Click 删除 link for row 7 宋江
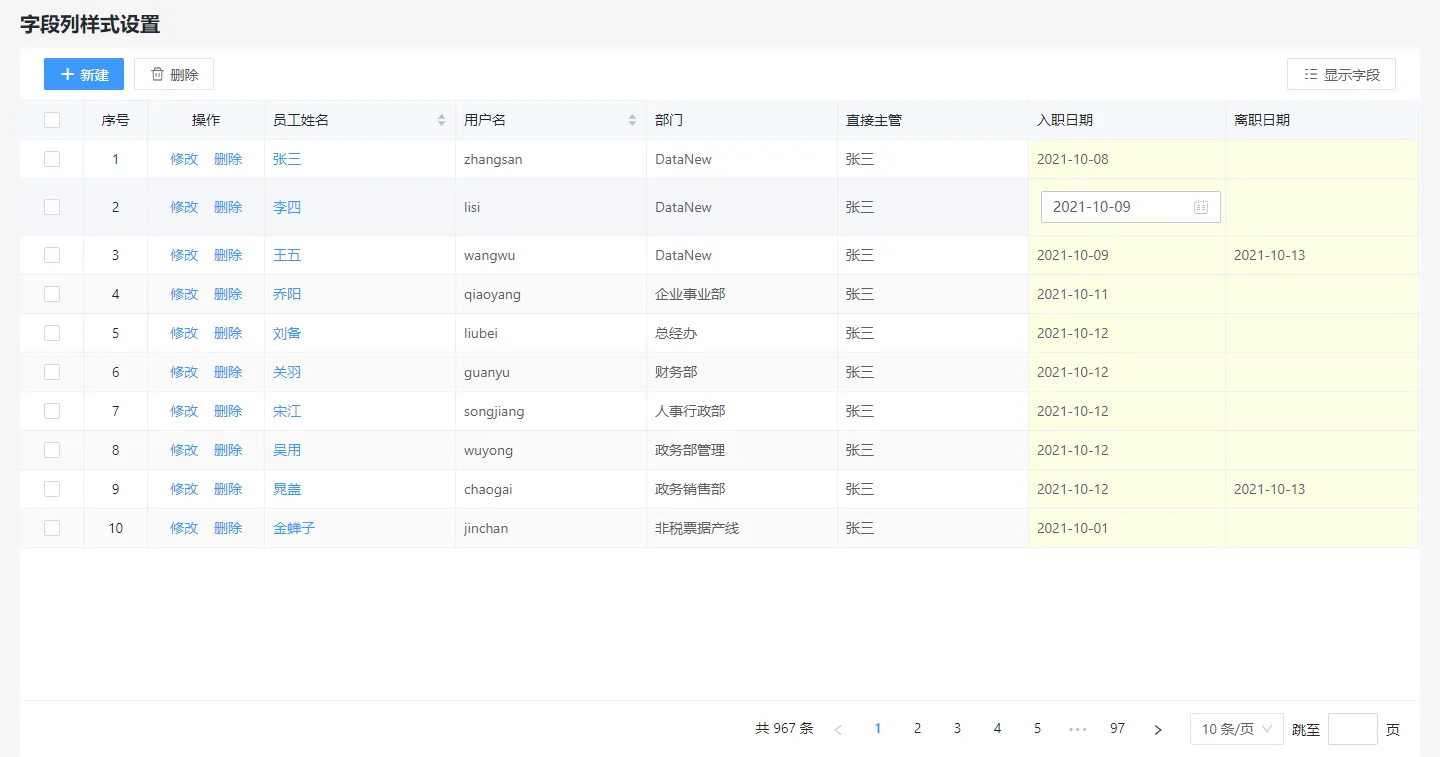The image size is (1440, 757). pyautogui.click(x=228, y=411)
